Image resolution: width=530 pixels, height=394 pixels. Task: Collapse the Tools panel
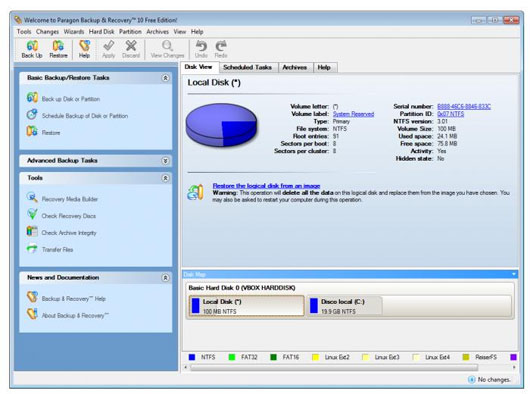tap(165, 178)
